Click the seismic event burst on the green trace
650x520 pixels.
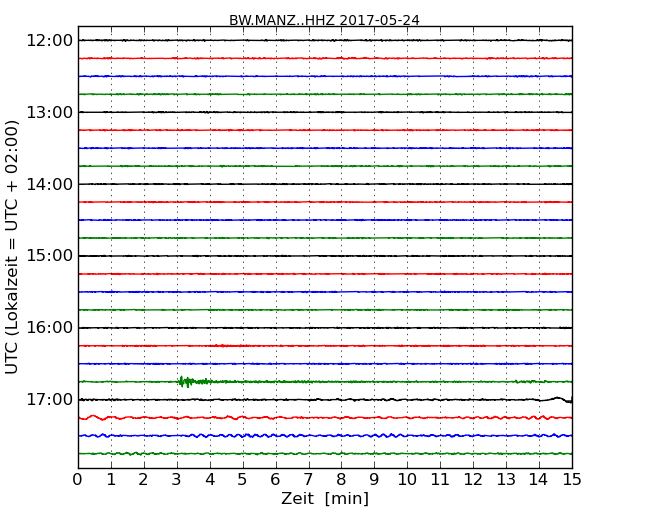tap(194, 381)
